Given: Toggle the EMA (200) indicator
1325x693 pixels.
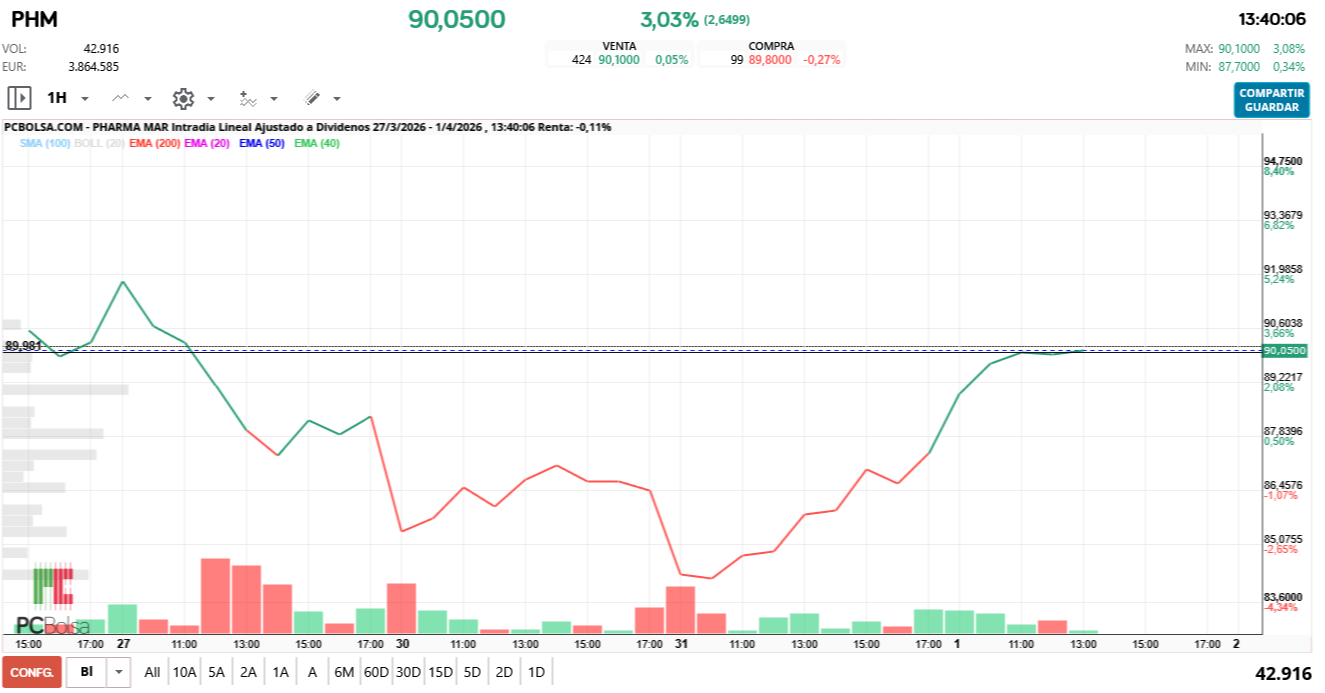Looking at the screenshot, I should pos(157,143).
